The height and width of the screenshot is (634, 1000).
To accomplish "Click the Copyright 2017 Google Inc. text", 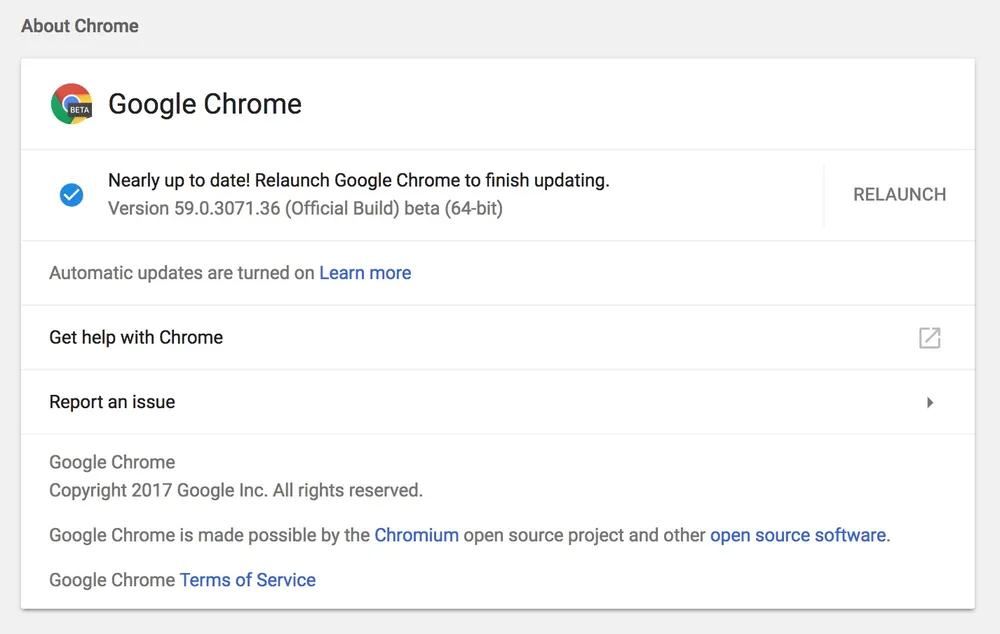I will [236, 491].
